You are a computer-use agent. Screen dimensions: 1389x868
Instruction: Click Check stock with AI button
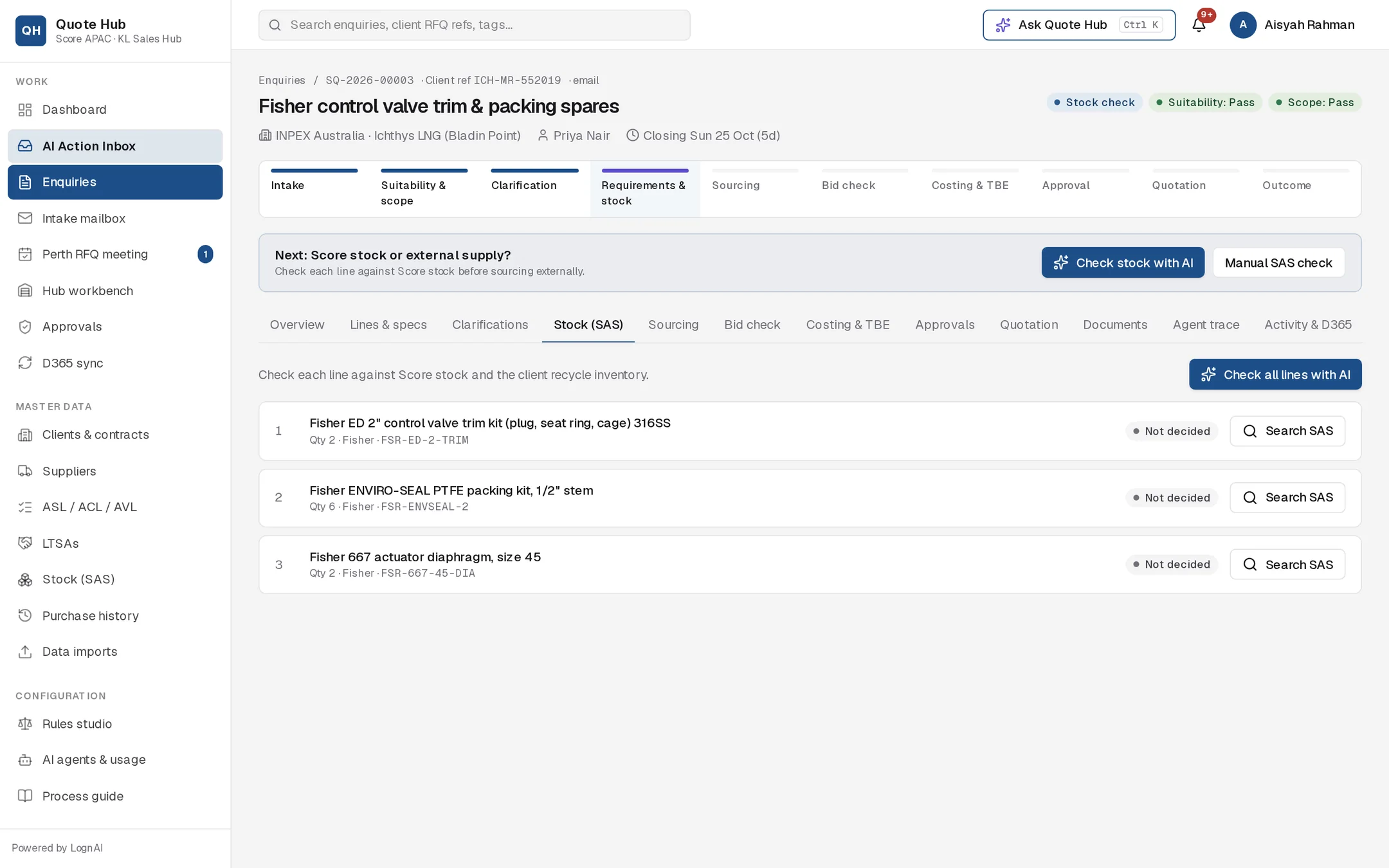[x=1123, y=262]
